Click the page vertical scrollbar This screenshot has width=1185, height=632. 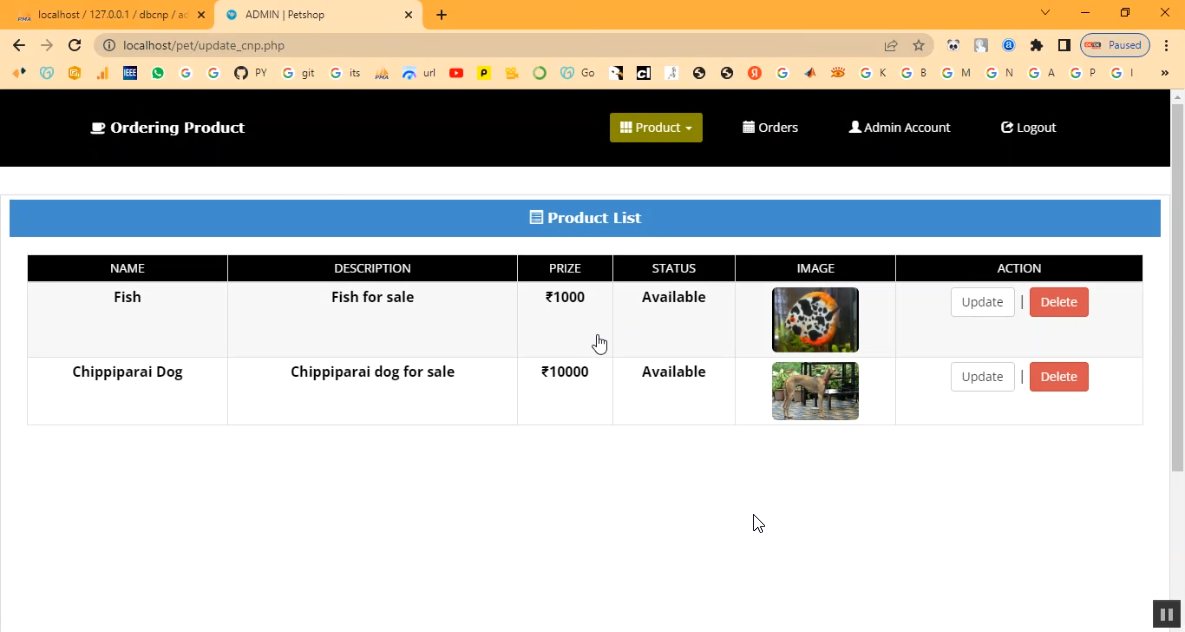[1177, 287]
